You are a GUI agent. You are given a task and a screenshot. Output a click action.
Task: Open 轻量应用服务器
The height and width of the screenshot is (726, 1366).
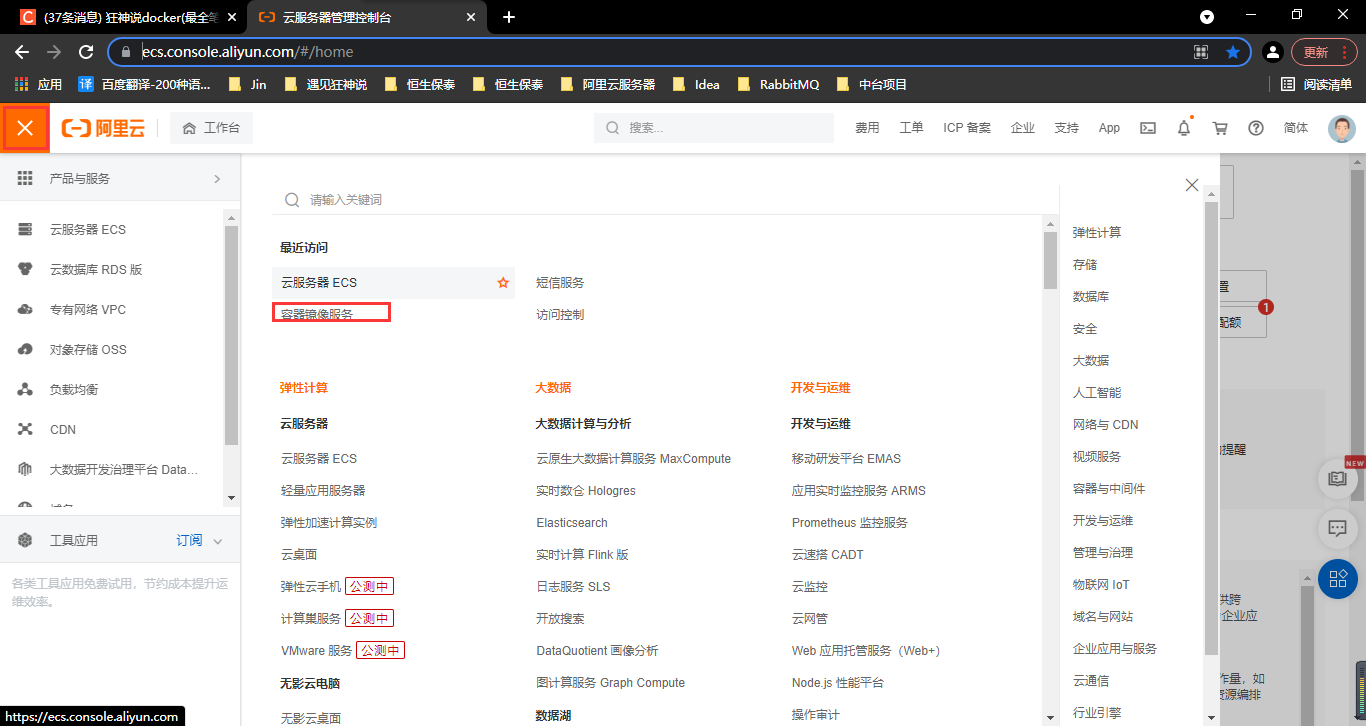click(323, 491)
